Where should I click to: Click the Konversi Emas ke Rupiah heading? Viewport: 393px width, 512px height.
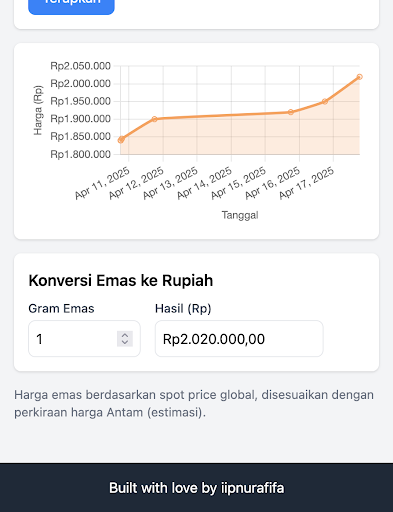pos(121,280)
